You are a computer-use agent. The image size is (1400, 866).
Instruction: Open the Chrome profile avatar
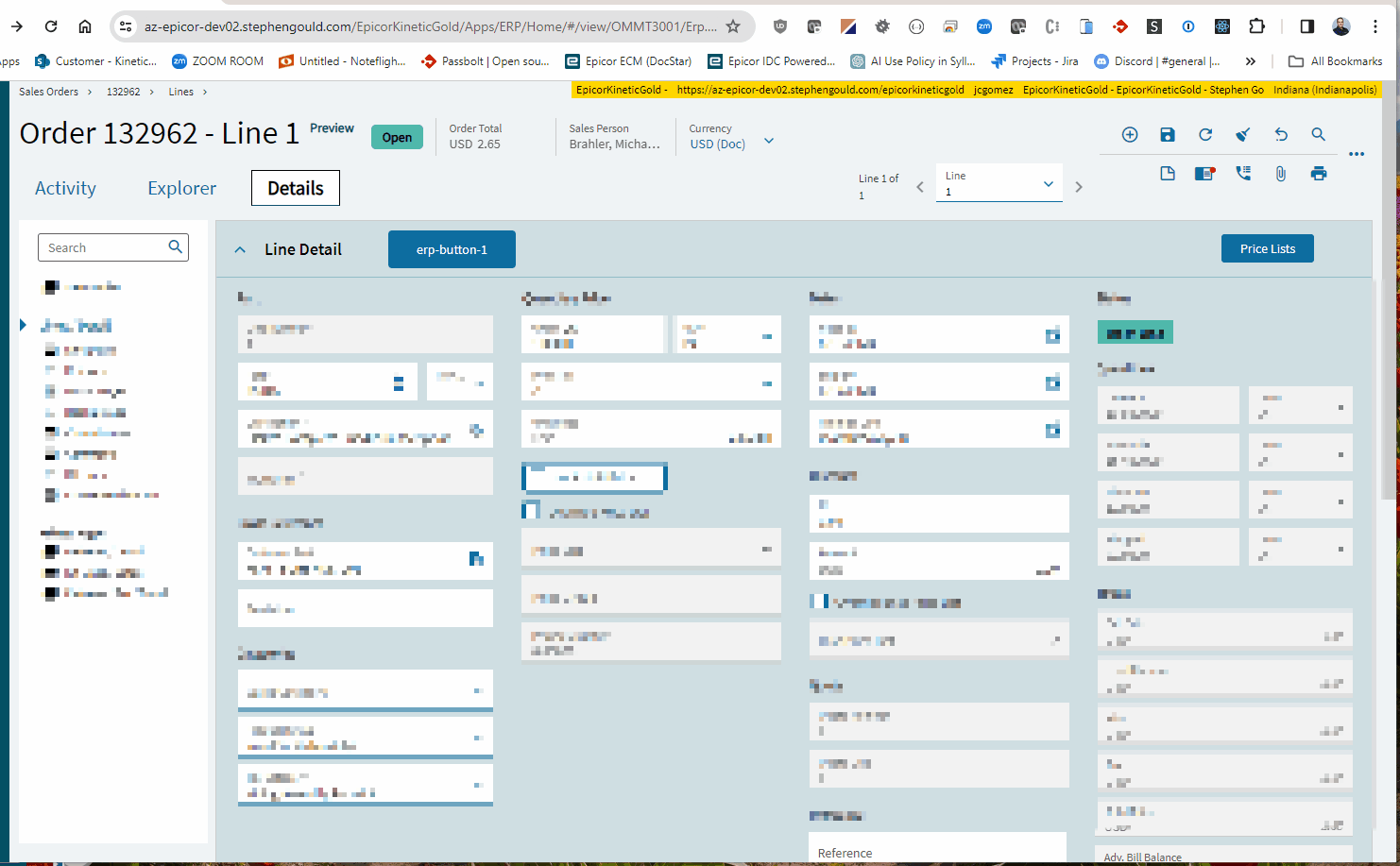click(1341, 26)
